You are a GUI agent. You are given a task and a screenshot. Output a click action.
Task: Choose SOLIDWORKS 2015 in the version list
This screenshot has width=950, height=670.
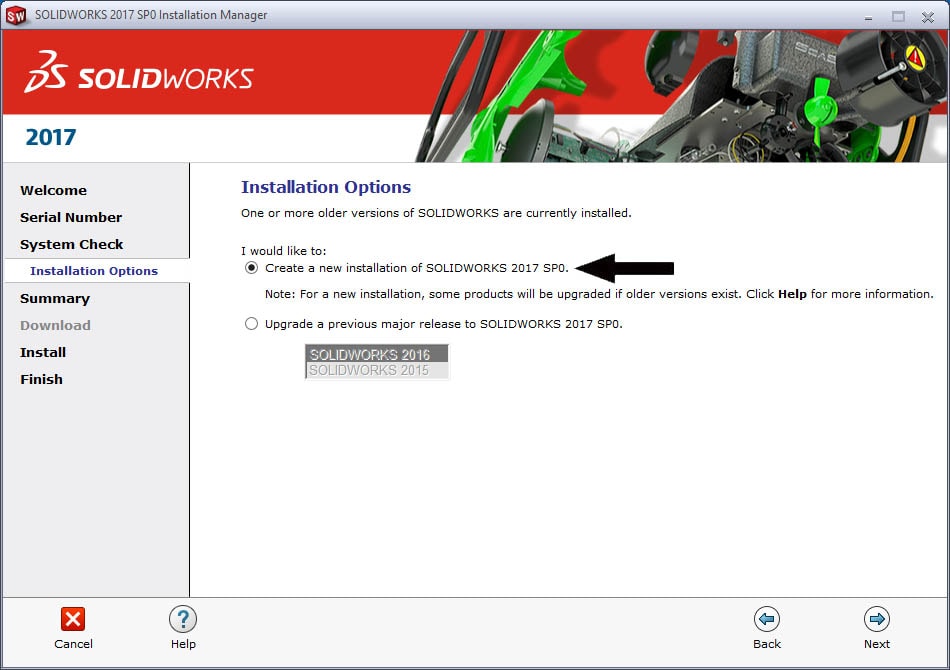(x=377, y=370)
